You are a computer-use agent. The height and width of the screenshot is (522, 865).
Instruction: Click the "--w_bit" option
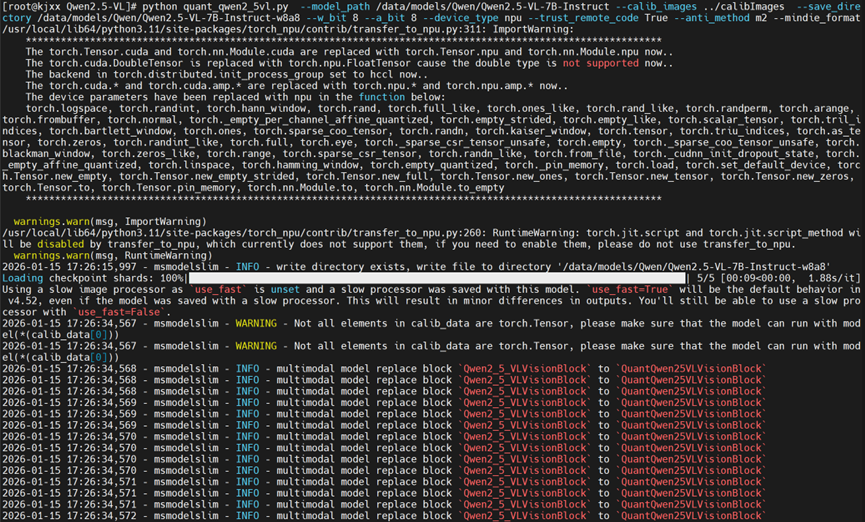click(327, 18)
